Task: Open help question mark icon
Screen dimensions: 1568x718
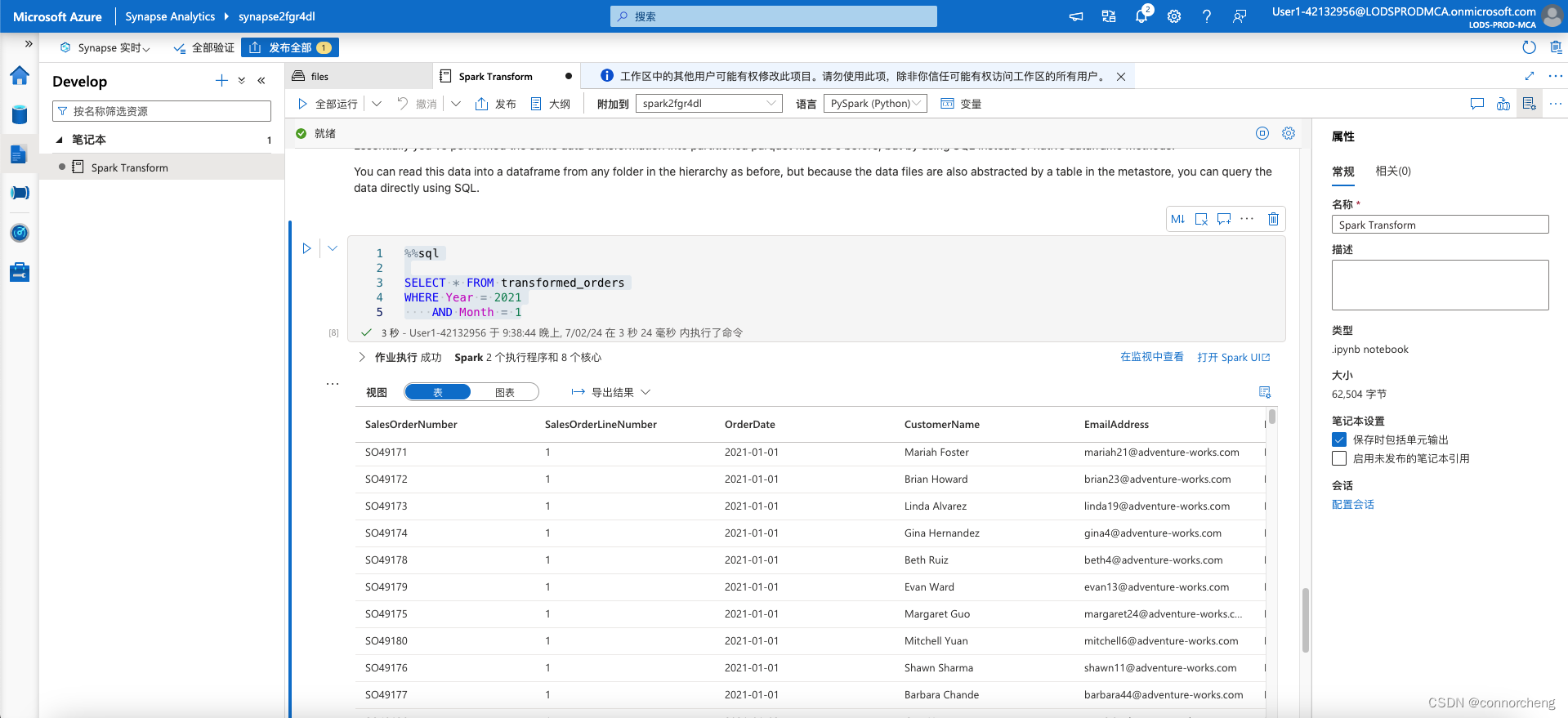Action: (x=1207, y=16)
